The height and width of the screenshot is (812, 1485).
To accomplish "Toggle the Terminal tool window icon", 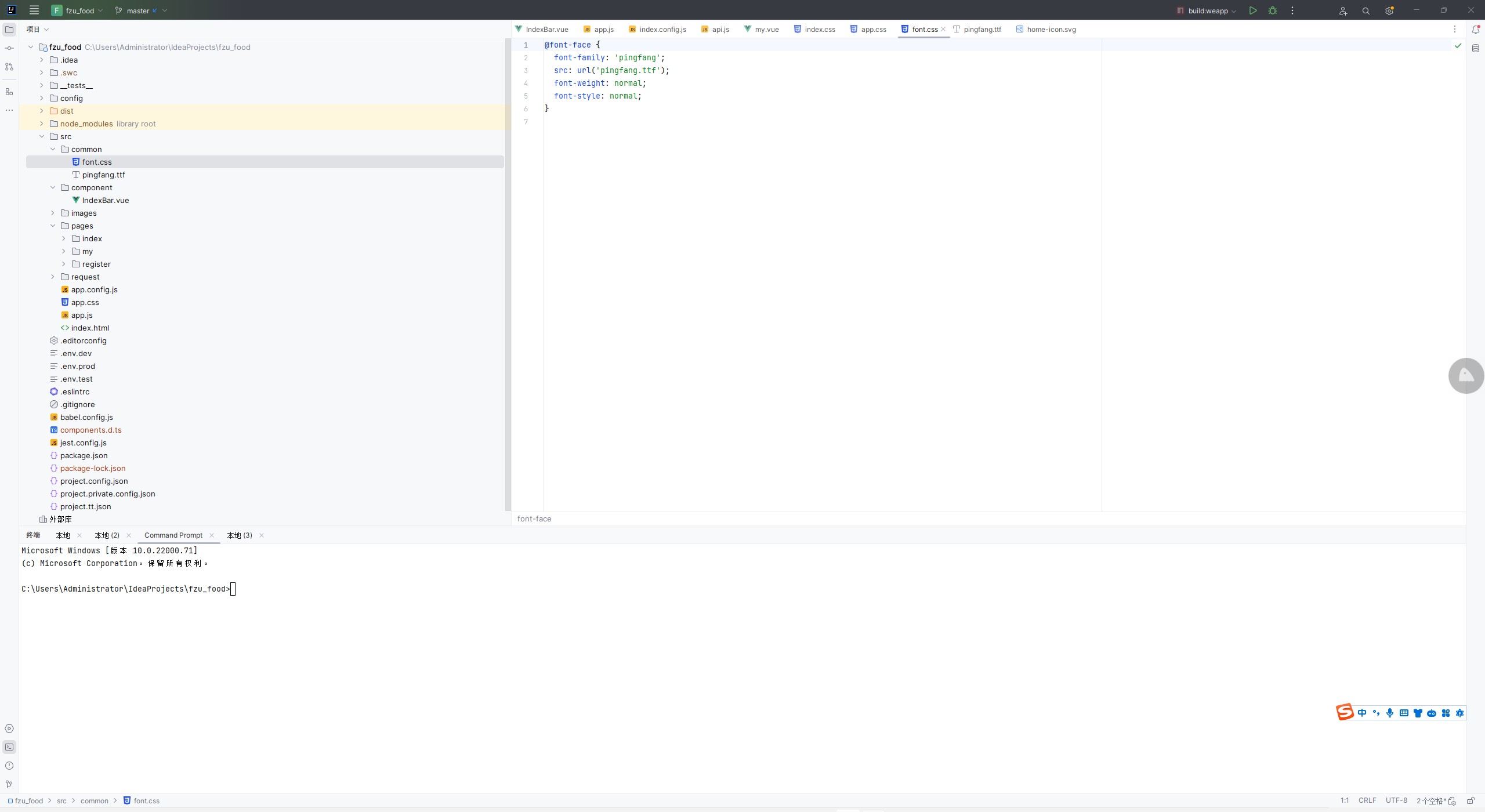I will click(9, 747).
